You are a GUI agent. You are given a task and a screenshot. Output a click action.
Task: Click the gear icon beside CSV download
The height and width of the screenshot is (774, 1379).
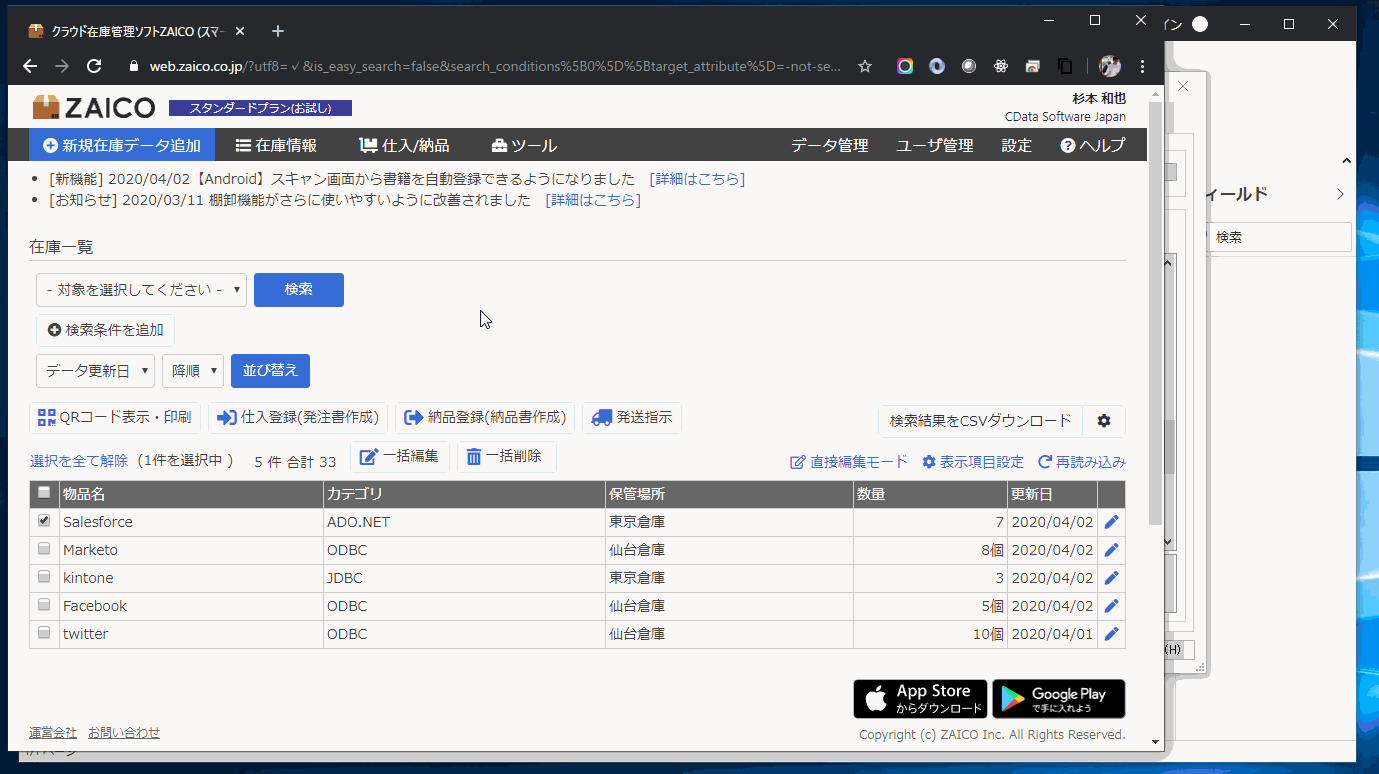point(1104,421)
